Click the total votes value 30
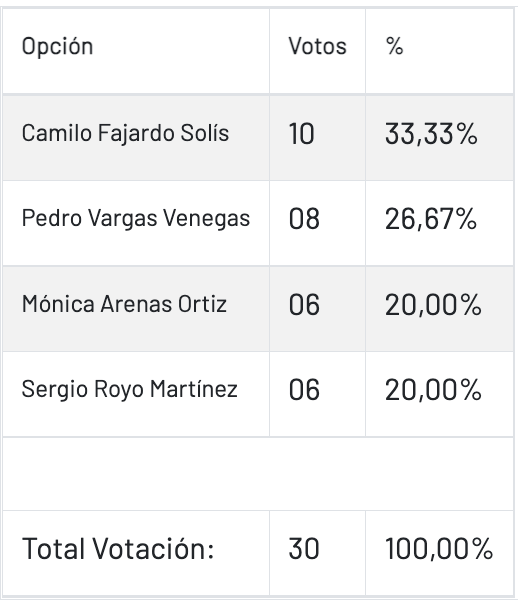The image size is (518, 600). point(304,549)
